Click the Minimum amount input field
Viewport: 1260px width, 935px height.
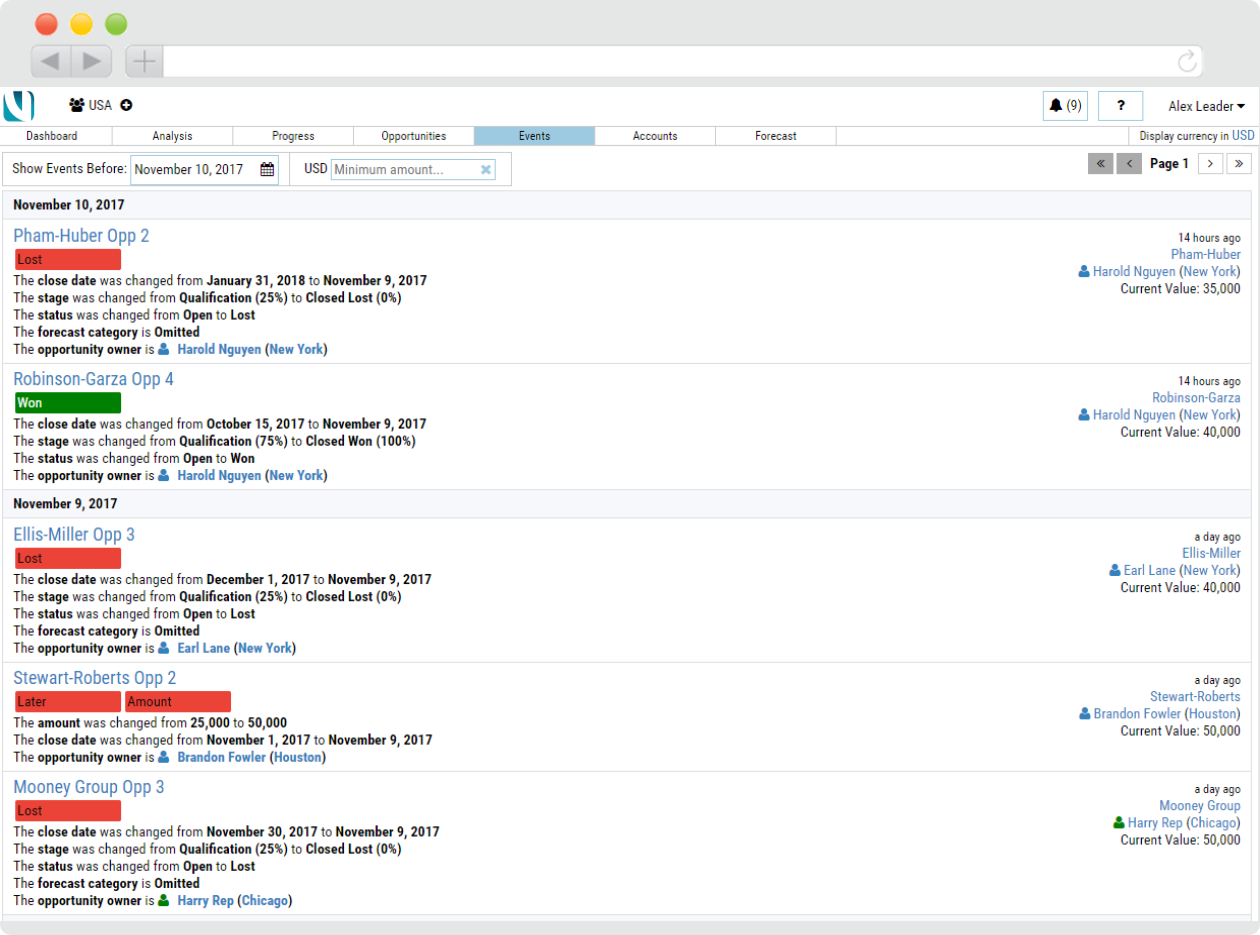tap(404, 170)
